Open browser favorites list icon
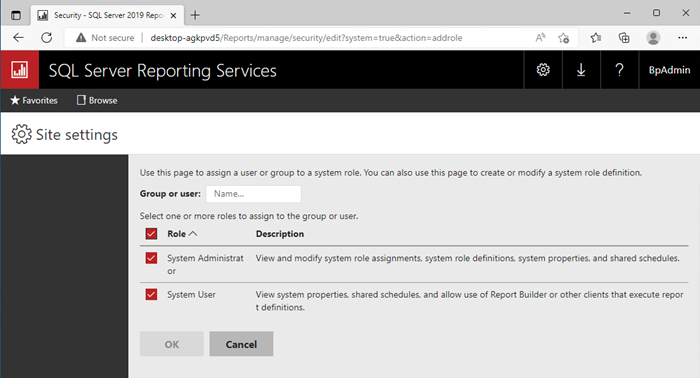The width and height of the screenshot is (700, 378). coord(596,38)
